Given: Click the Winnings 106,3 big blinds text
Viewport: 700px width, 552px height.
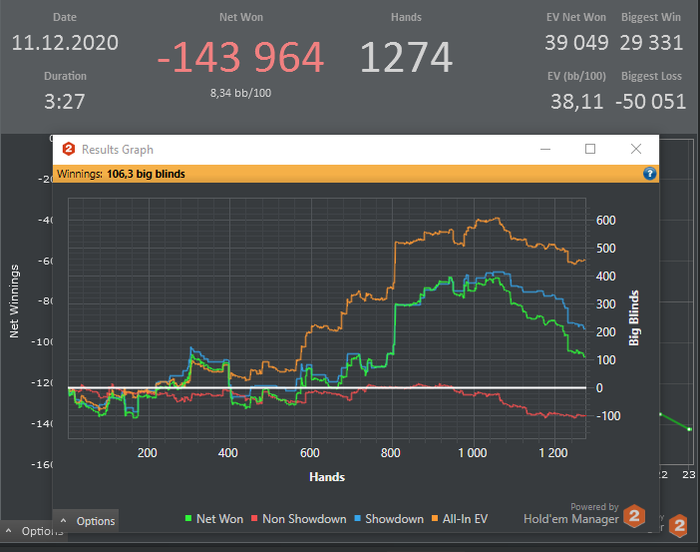Looking at the screenshot, I should click(121, 174).
